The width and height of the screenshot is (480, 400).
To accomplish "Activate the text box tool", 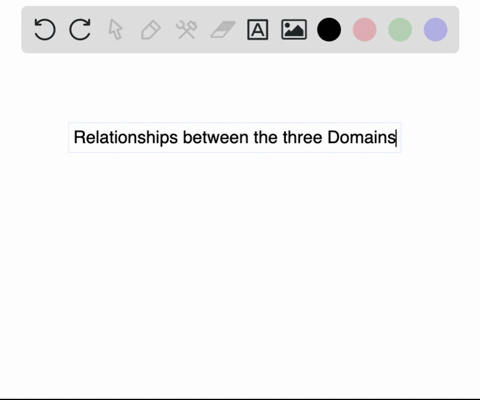I will coord(258,30).
